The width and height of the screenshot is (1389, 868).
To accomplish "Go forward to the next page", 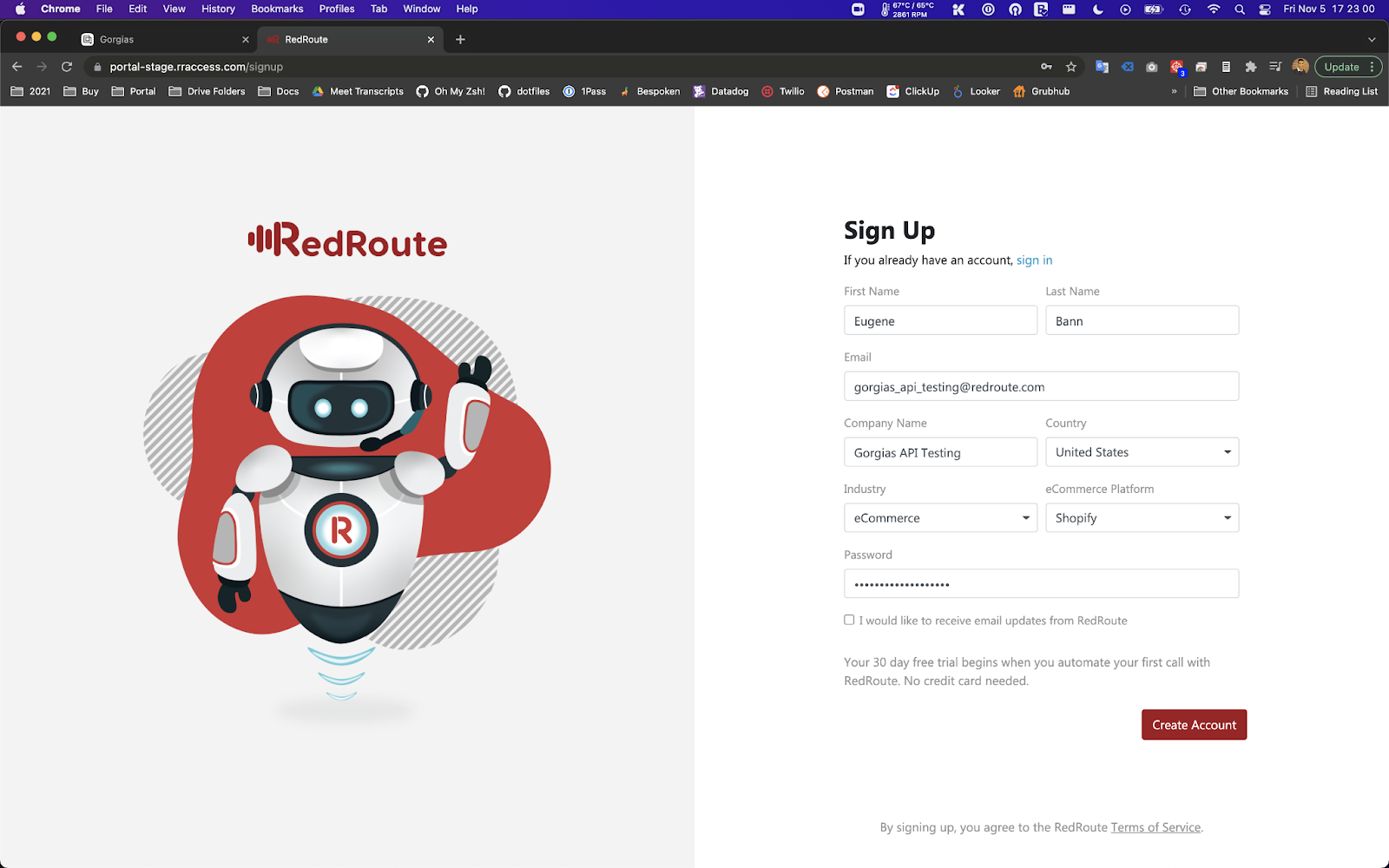I will click(x=42, y=67).
